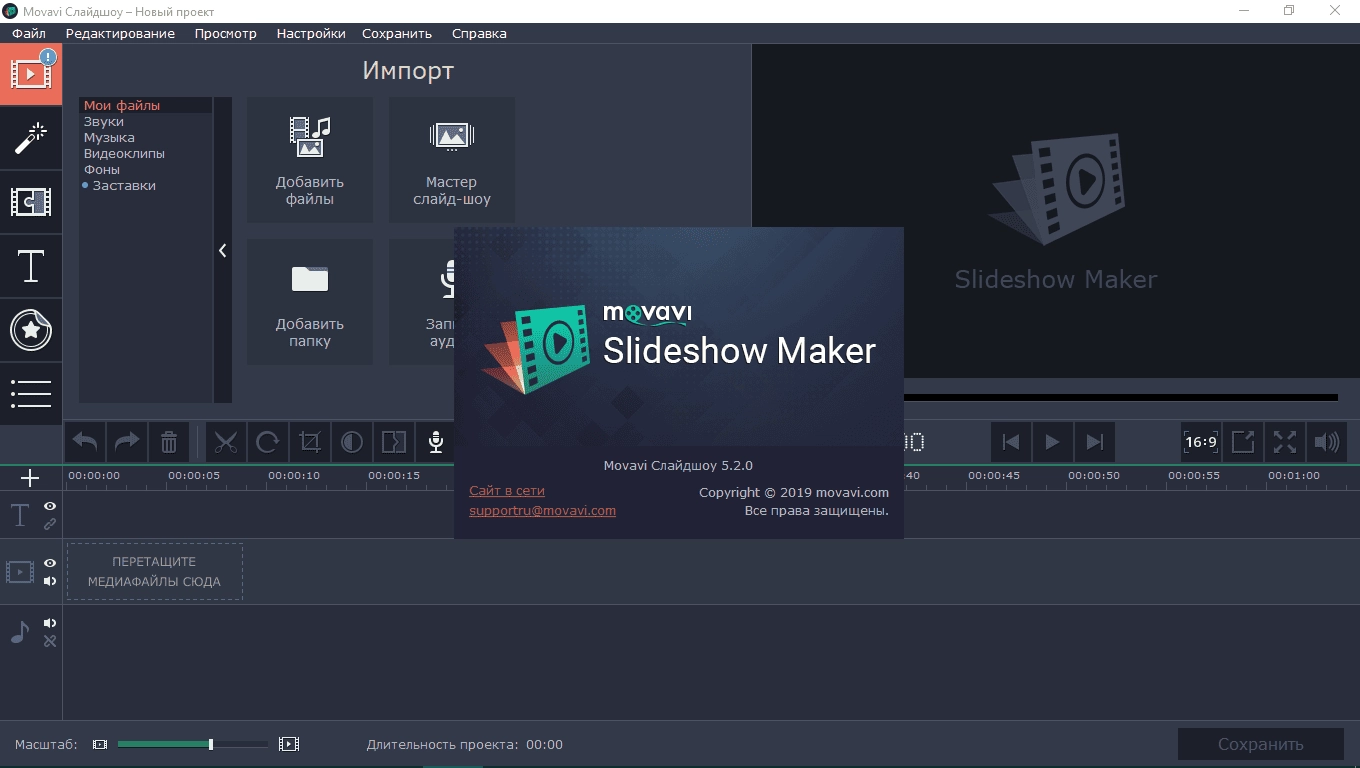Toggle video track visibility eye
The height and width of the screenshot is (768, 1360).
click(x=50, y=563)
